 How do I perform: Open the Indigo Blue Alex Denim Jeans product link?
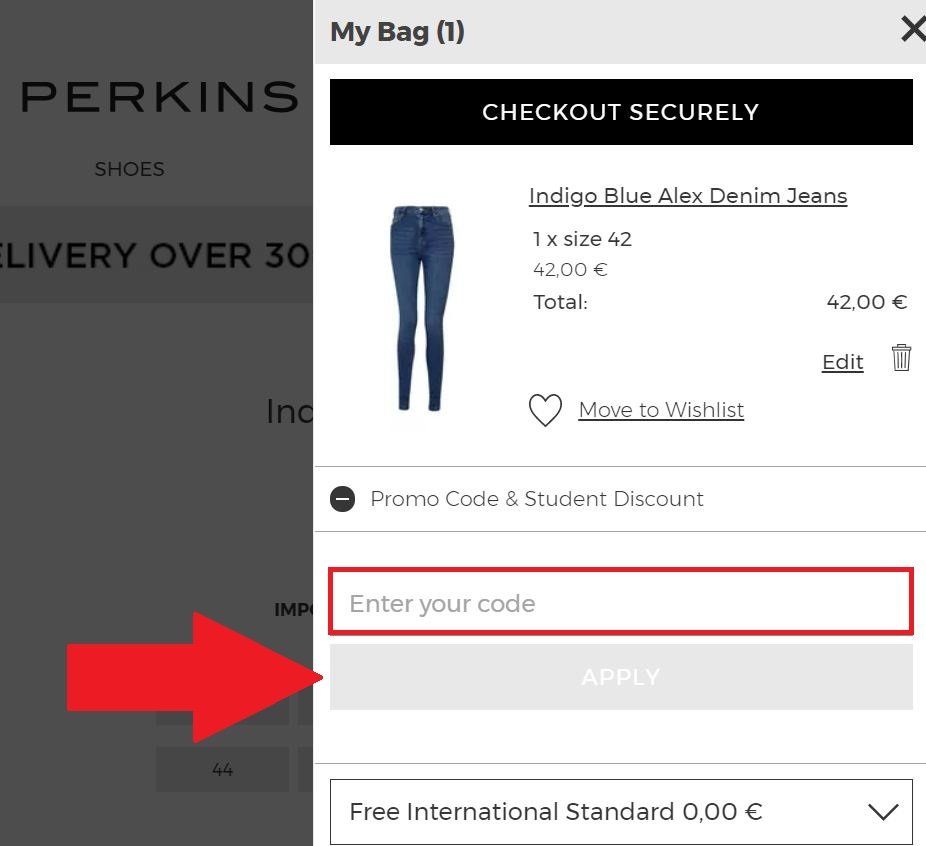(687, 195)
